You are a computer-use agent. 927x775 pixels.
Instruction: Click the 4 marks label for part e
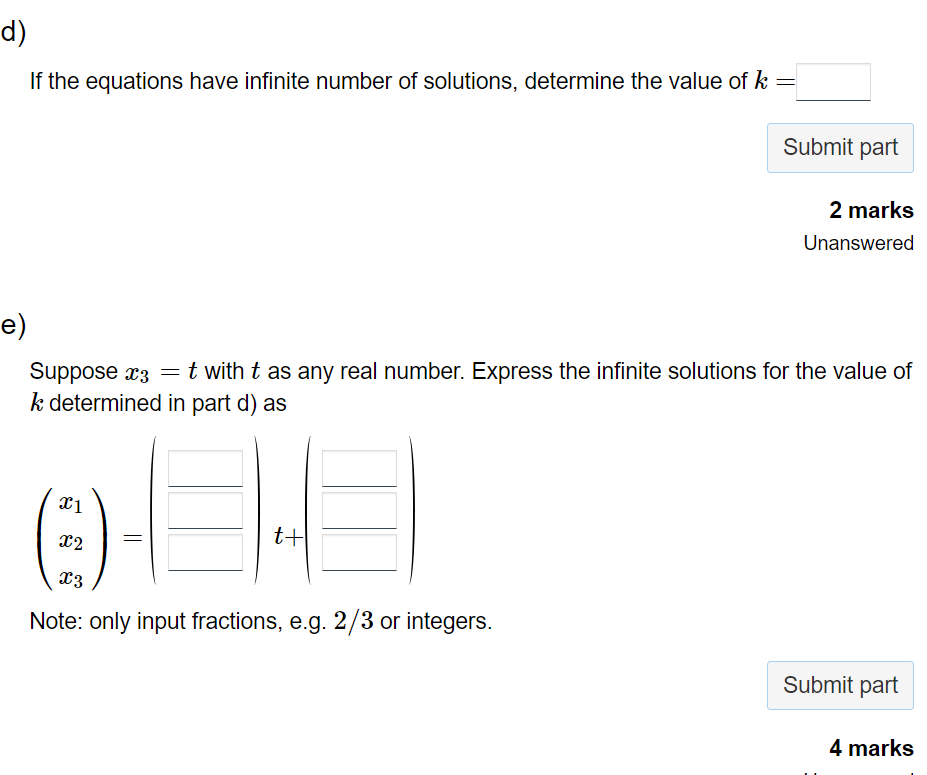(x=871, y=748)
